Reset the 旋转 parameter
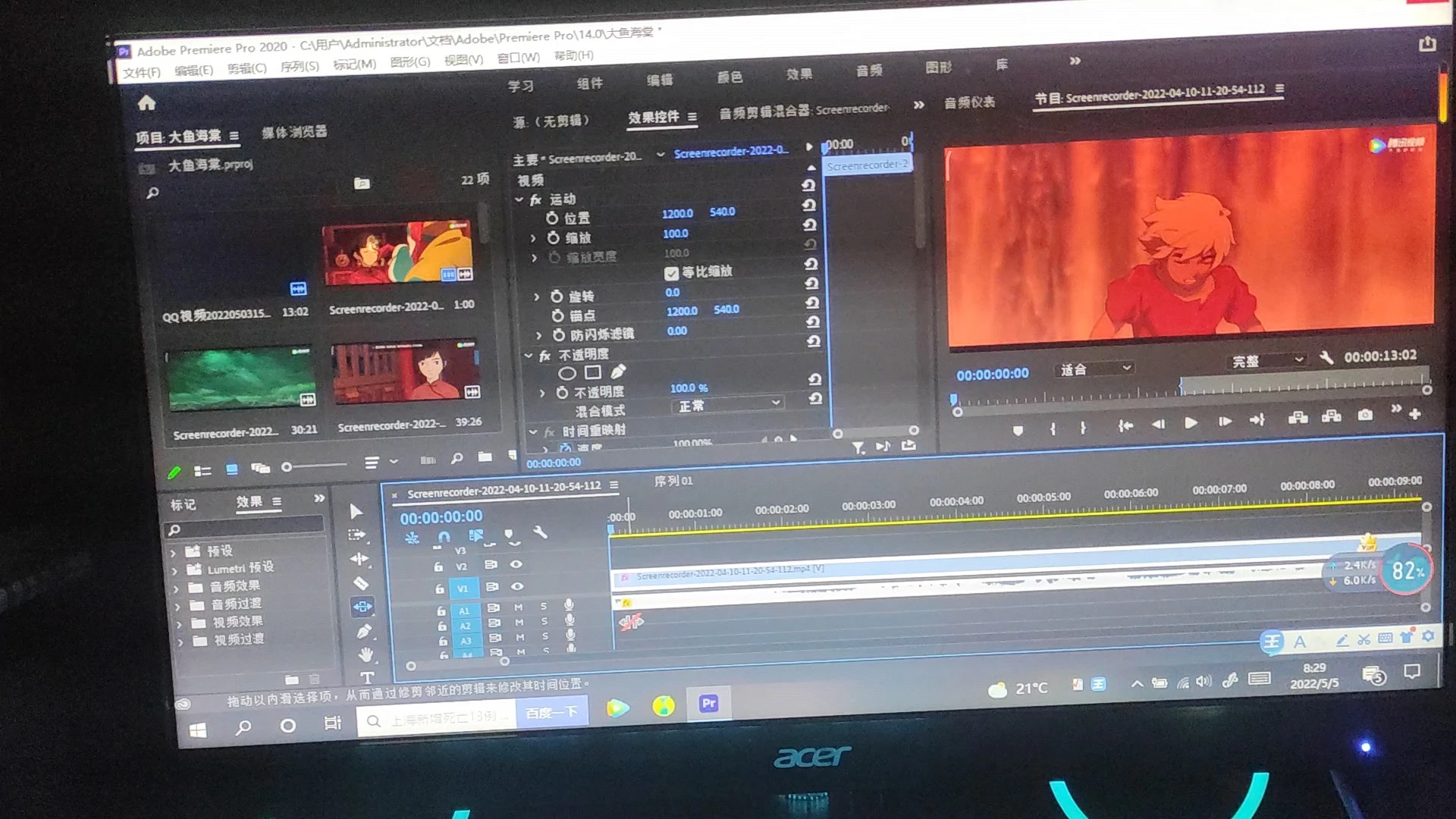1456x819 pixels. point(812,283)
